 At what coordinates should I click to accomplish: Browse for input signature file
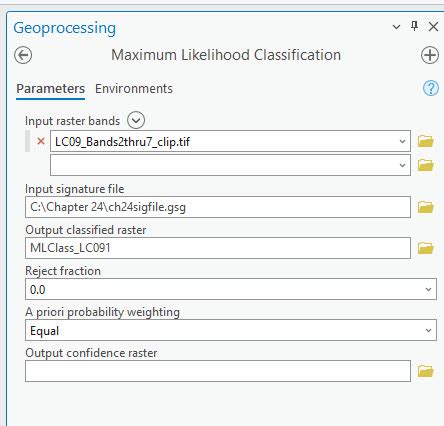coord(426,207)
